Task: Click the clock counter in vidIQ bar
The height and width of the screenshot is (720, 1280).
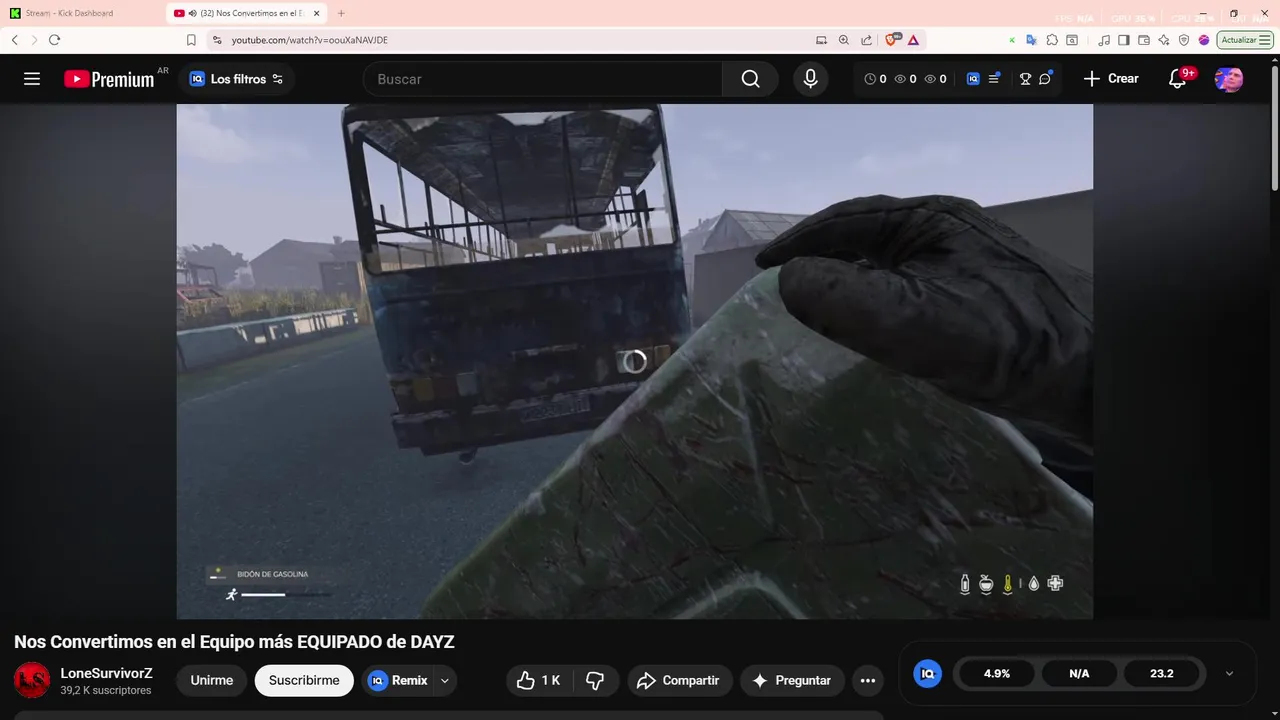Action: tap(875, 79)
